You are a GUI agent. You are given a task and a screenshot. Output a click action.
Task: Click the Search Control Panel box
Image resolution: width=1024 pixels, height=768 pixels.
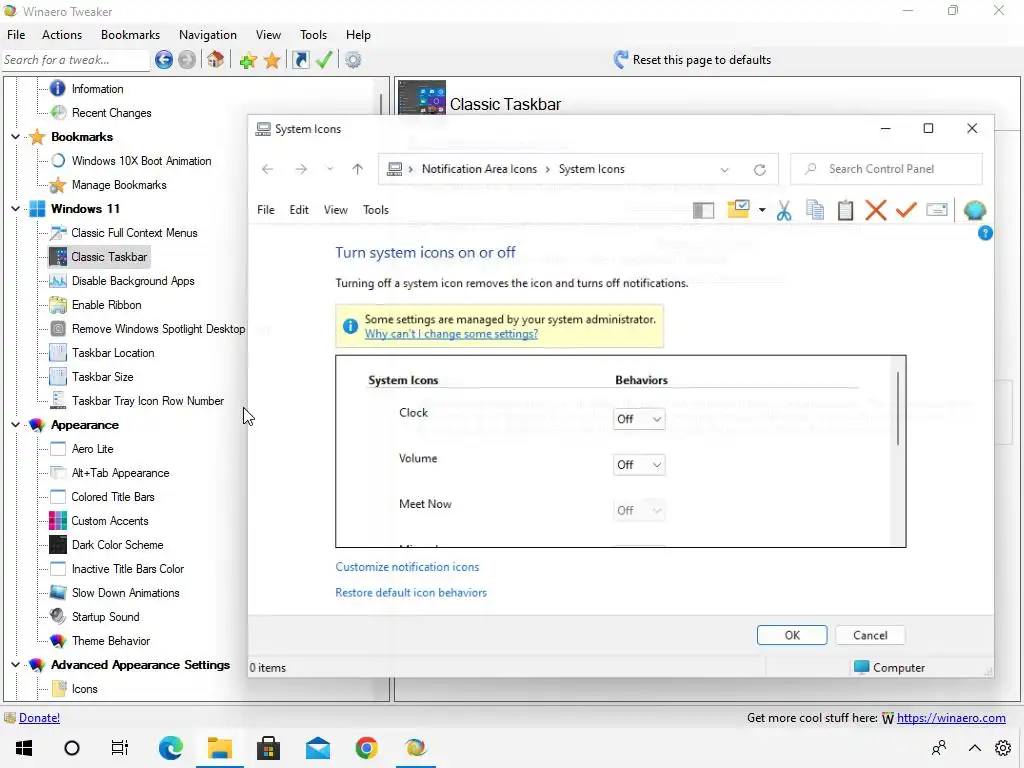[x=886, y=169]
